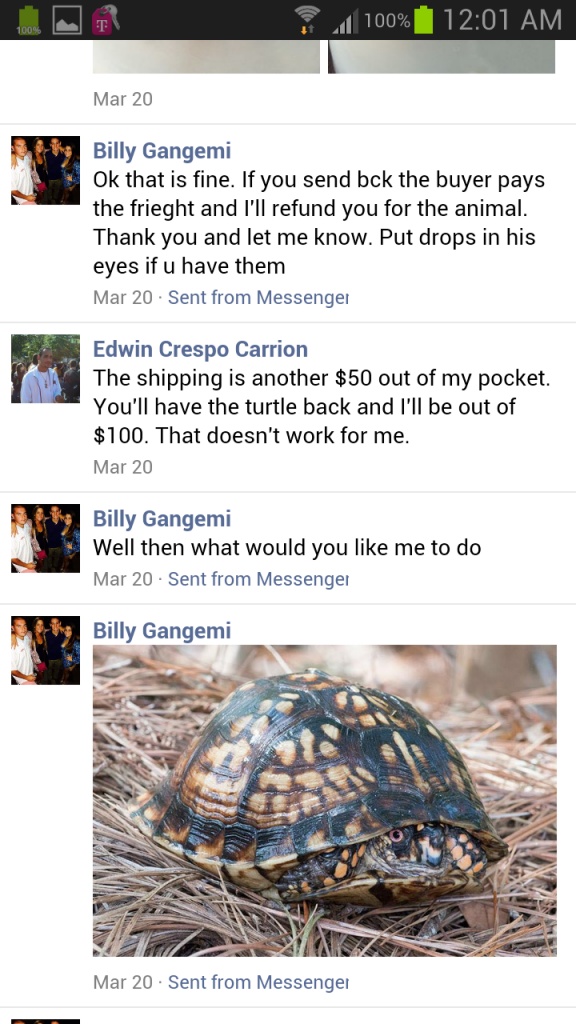Tap the green battery level indicator

point(423,20)
